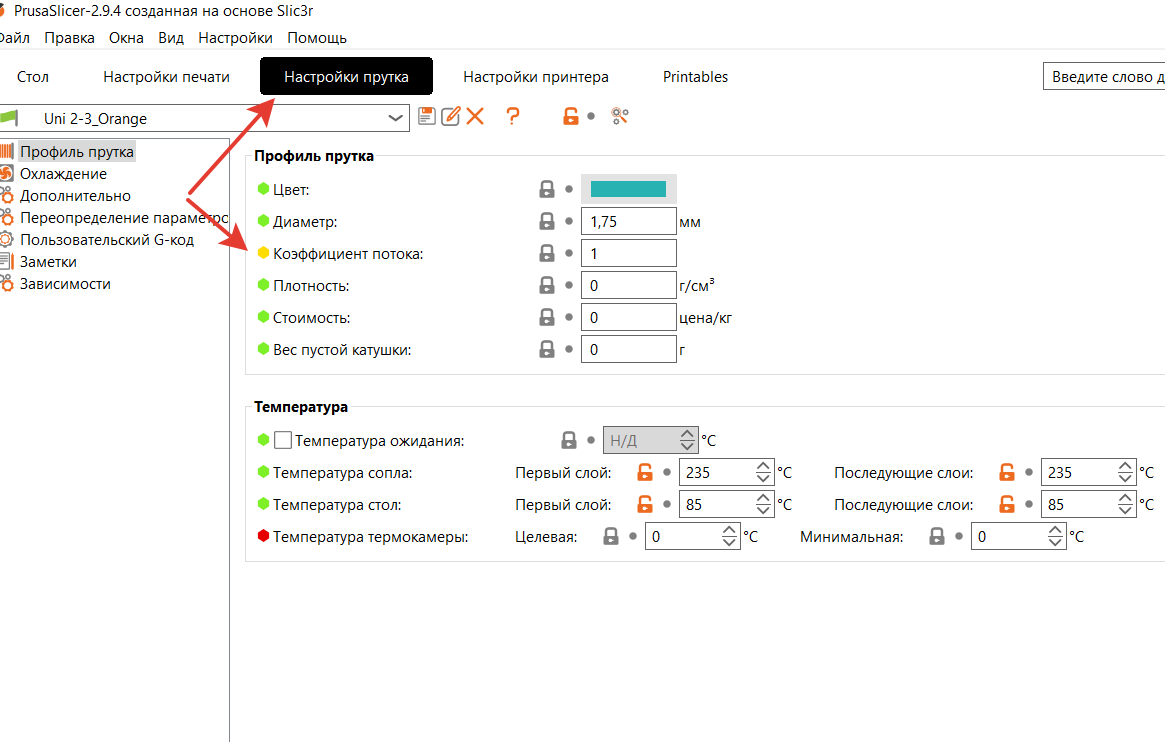Open the orange question mark help
Screen dimensions: 1165x742
click(513, 116)
